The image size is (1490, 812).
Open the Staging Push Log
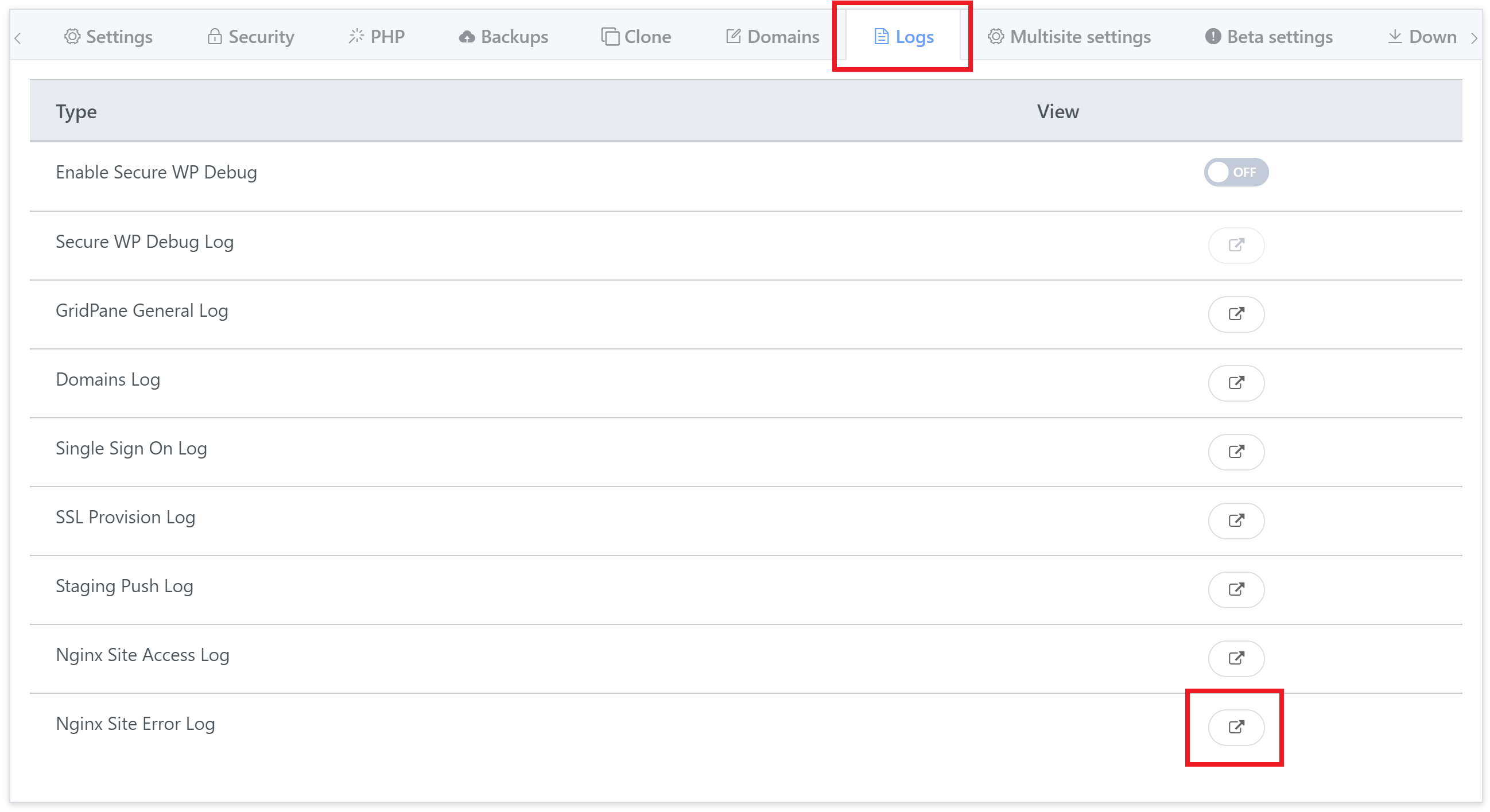(x=1236, y=589)
